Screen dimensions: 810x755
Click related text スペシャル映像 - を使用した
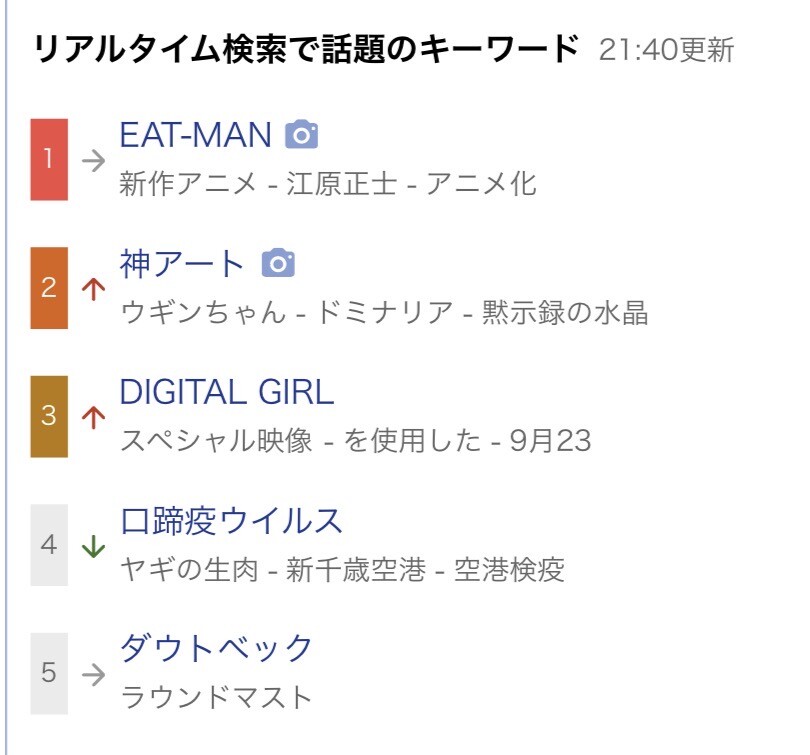(x=301, y=441)
